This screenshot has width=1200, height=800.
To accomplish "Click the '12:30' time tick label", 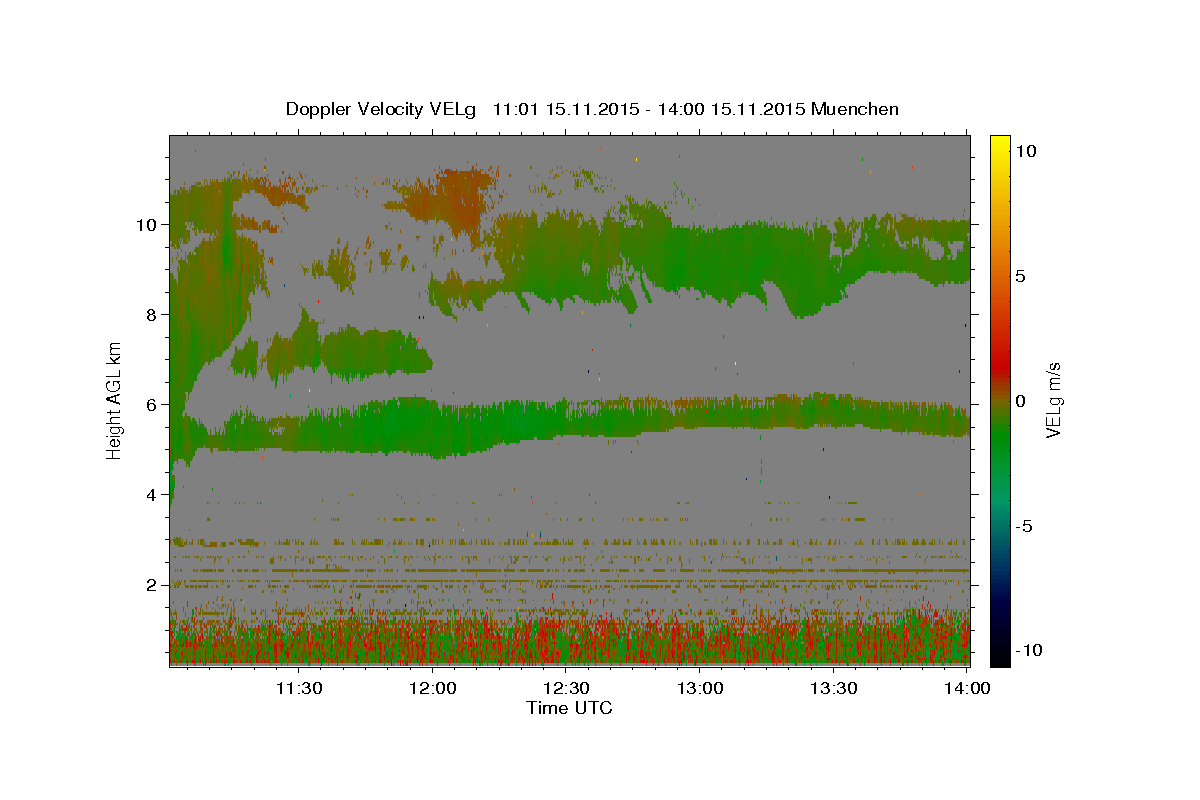I will pos(566,688).
